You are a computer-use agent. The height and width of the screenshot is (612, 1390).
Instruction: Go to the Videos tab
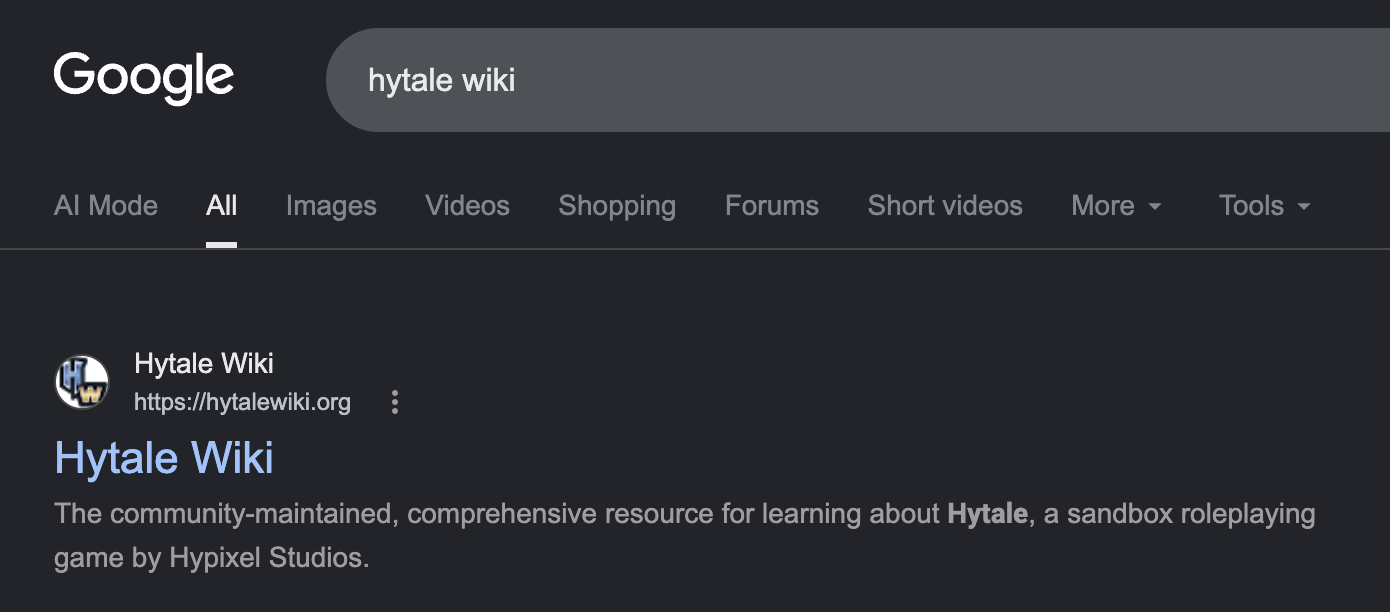tap(467, 206)
